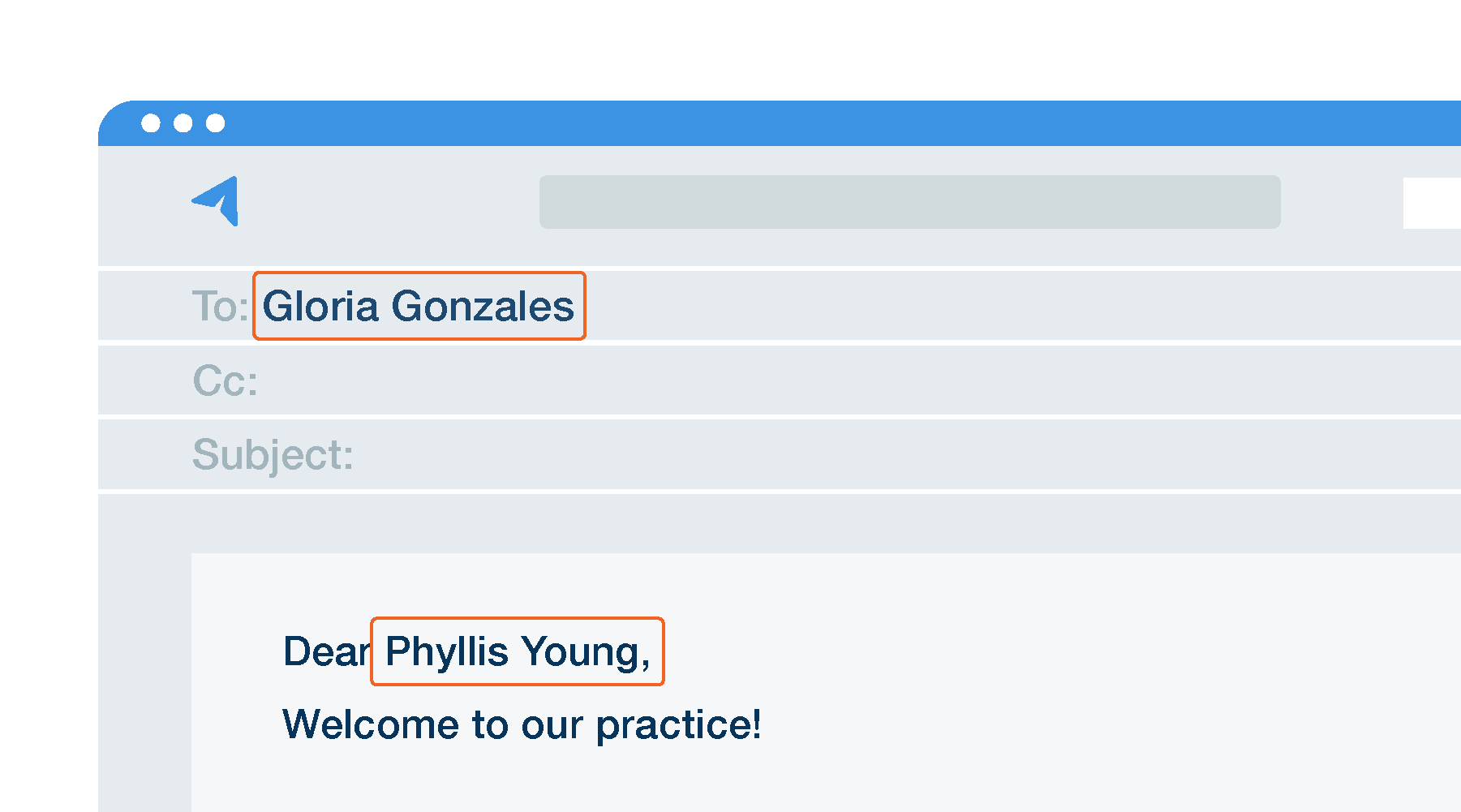Click empty space in the To row
This screenshot has width=1461, height=812.
973,306
